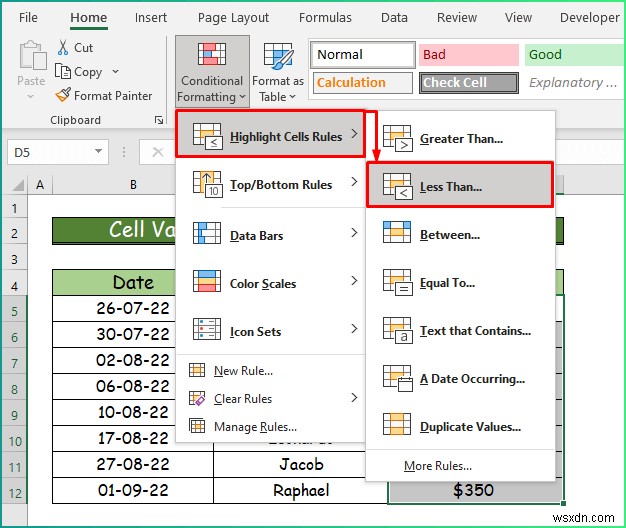Select the cell containing Raphael
Viewport: 626px width, 528px height.
pyautogui.click(x=301, y=490)
